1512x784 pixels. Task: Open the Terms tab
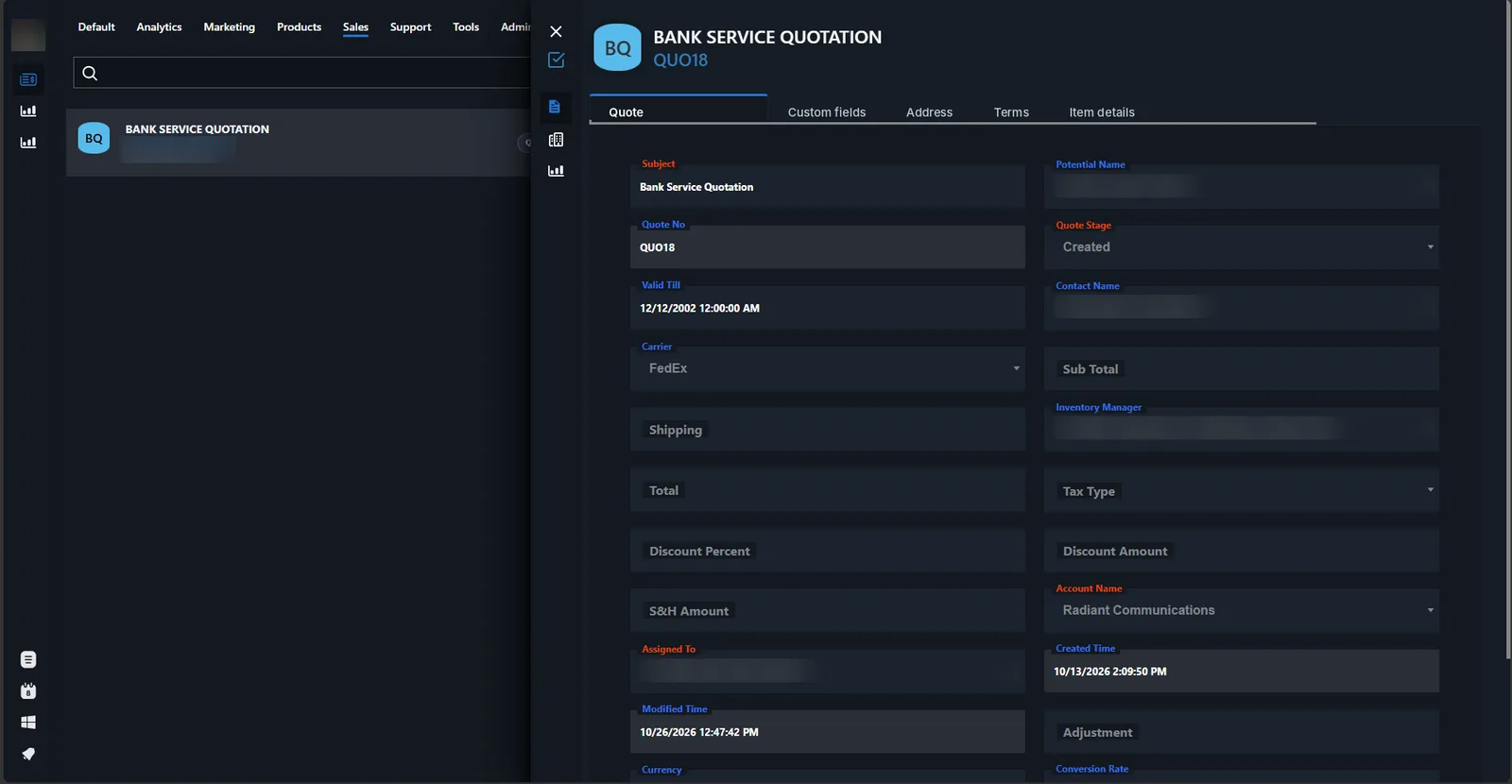tap(1011, 112)
